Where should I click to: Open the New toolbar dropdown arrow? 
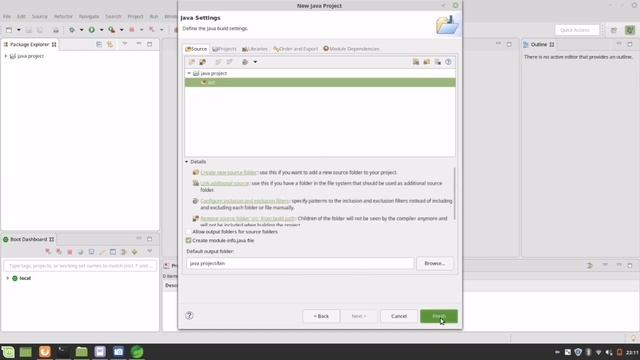click(18, 30)
